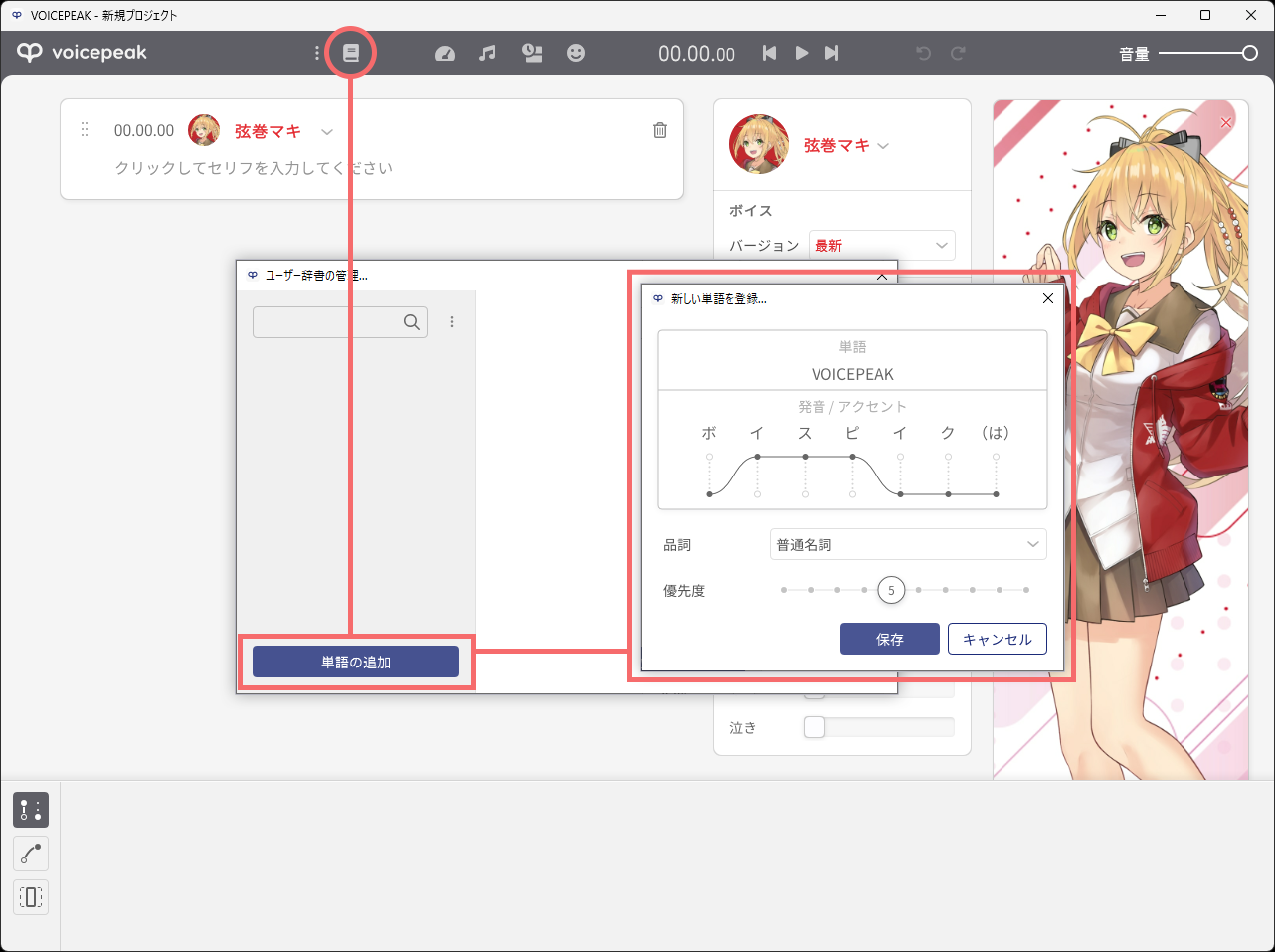
Task: Click the redo arrow icon
Action: pos(958,53)
